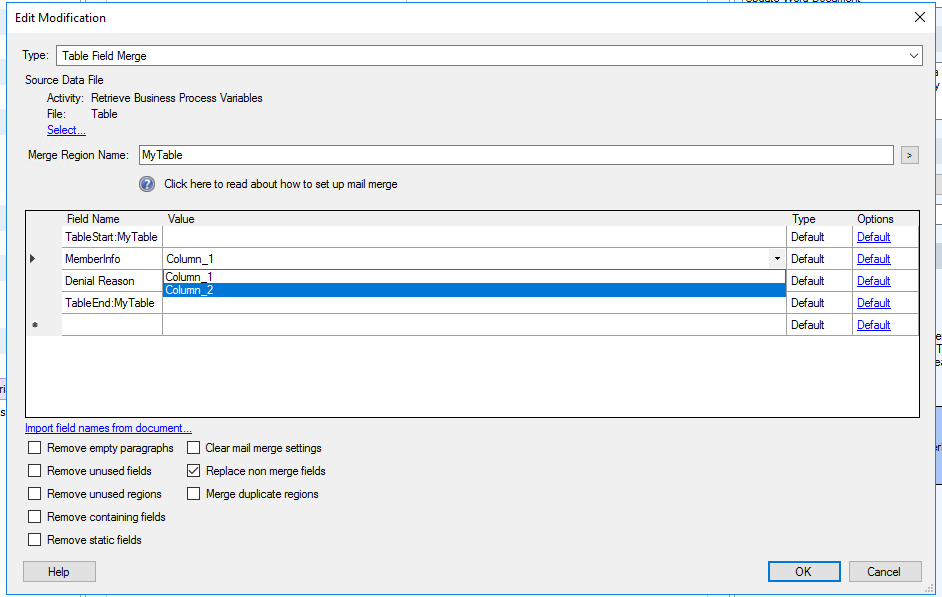
Task: Close the Edit Modification dialog
Action: coord(919,17)
